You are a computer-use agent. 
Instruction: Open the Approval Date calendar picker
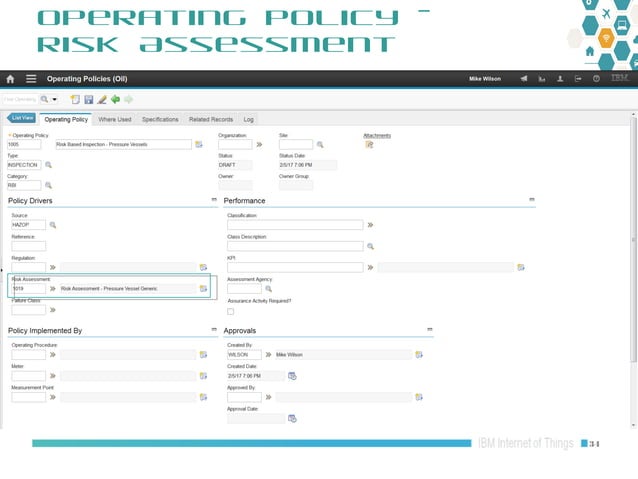click(x=292, y=418)
